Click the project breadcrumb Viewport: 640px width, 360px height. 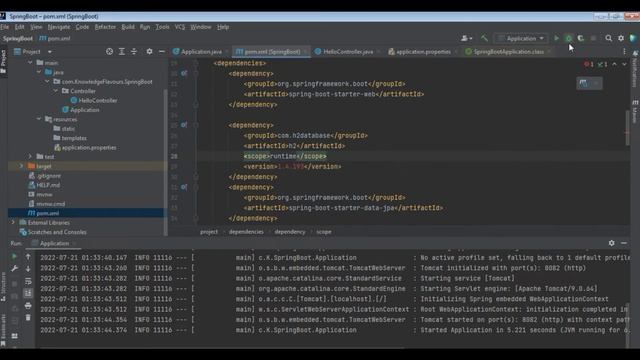pyautogui.click(x=209, y=232)
